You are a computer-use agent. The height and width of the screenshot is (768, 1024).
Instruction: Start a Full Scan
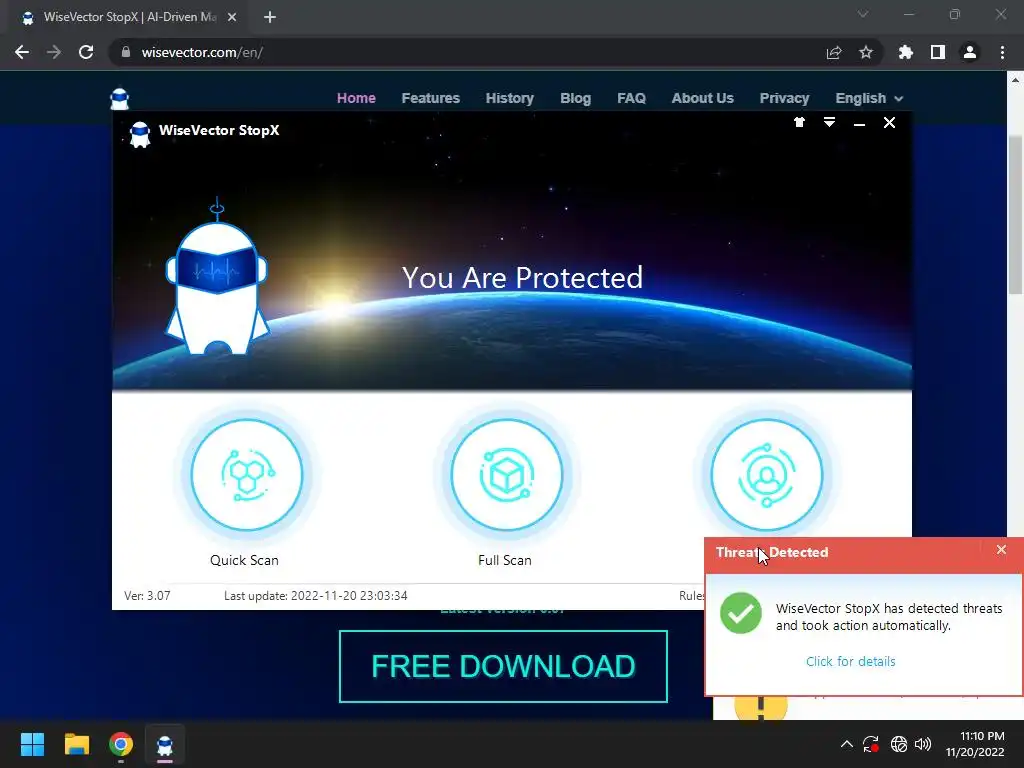(506, 475)
